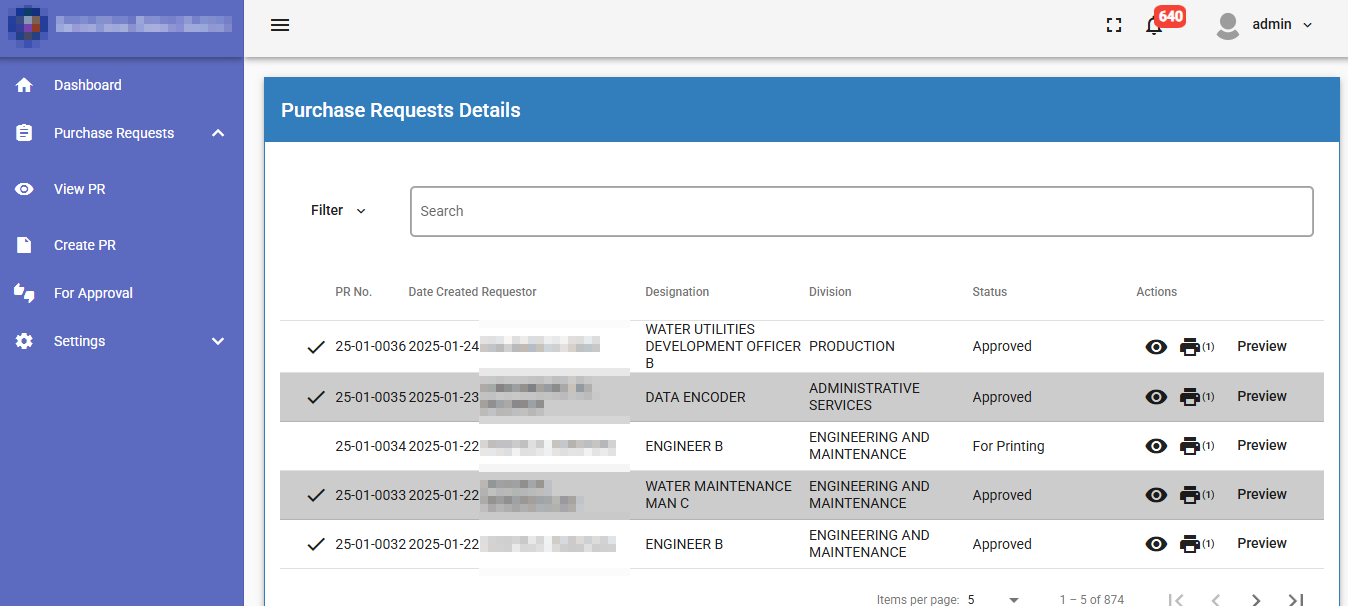Viewport: 1348px width, 606px height.
Task: Open the Filter dropdown
Action: (x=338, y=211)
